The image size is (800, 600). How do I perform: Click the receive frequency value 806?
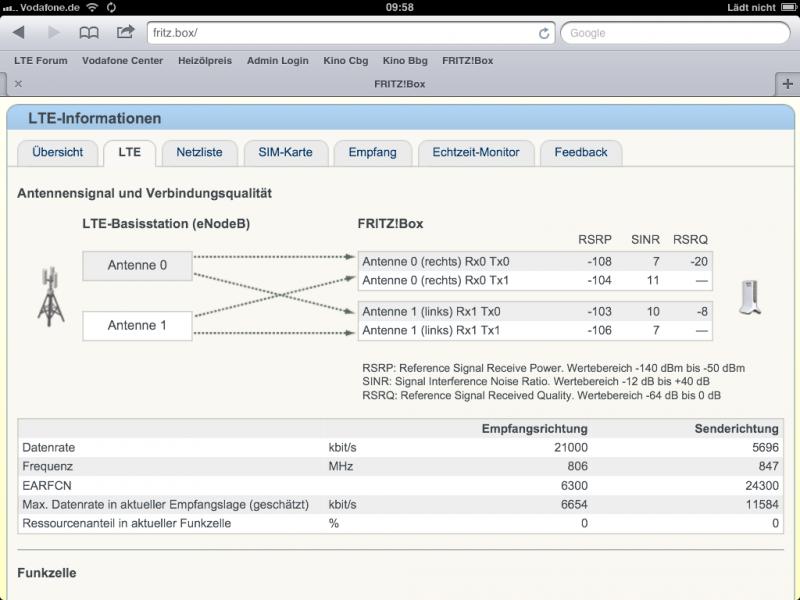(x=578, y=467)
